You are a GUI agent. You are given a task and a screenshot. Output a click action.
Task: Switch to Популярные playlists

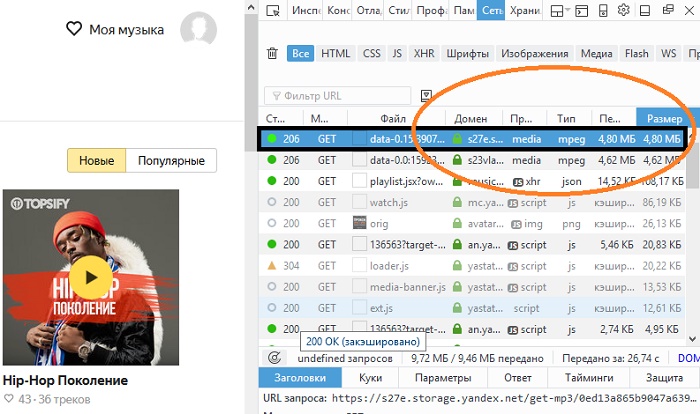(x=171, y=161)
